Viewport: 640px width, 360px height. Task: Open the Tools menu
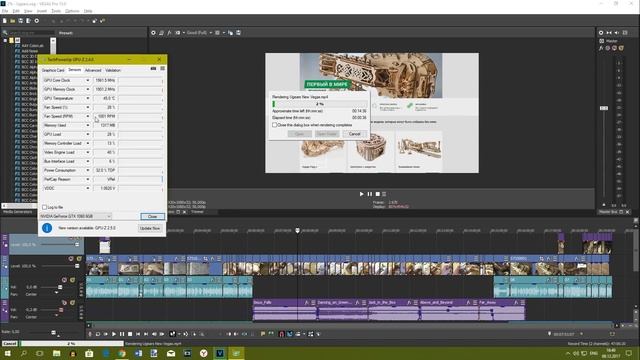(56, 11)
